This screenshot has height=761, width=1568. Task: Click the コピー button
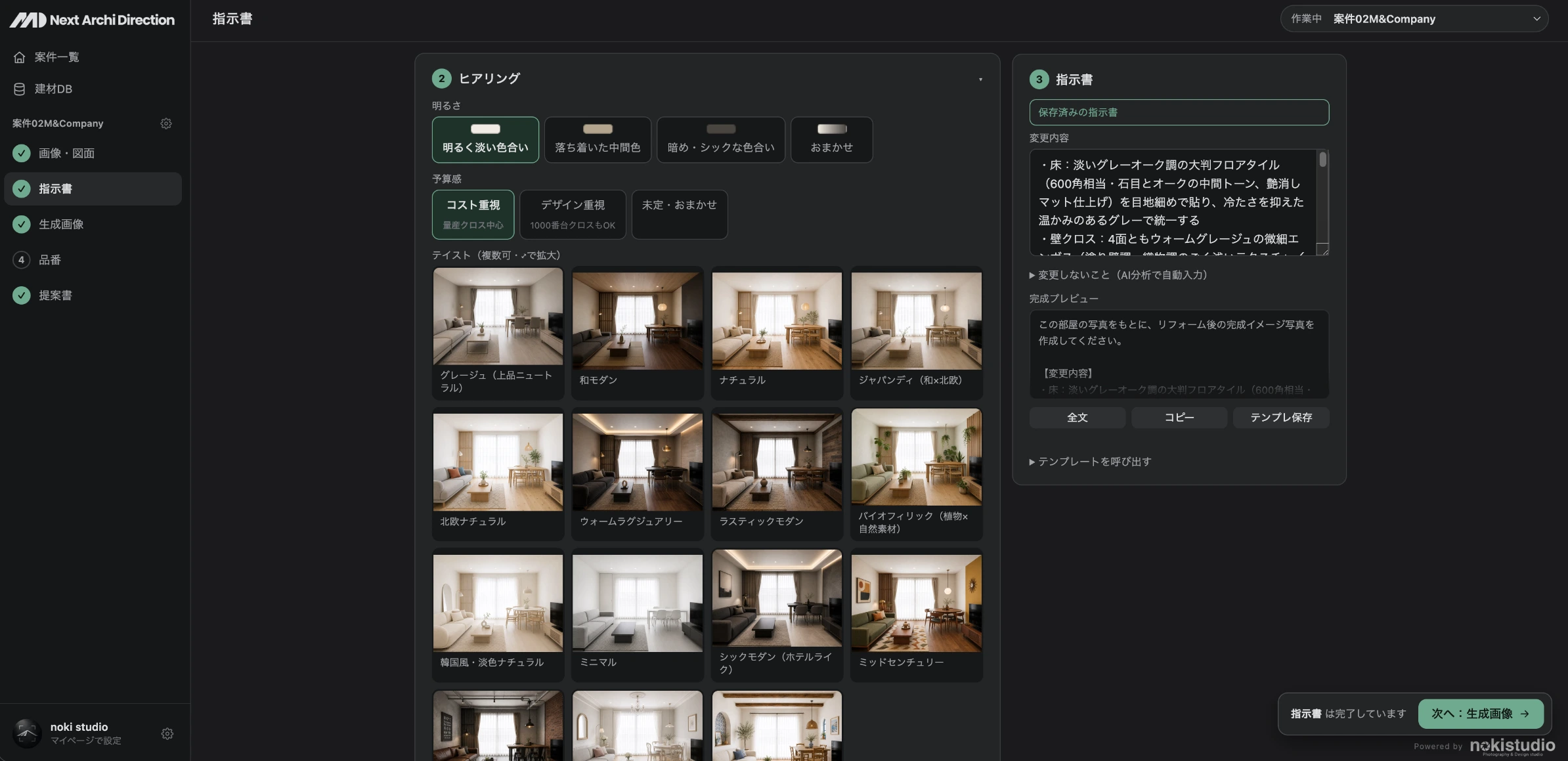[1179, 418]
